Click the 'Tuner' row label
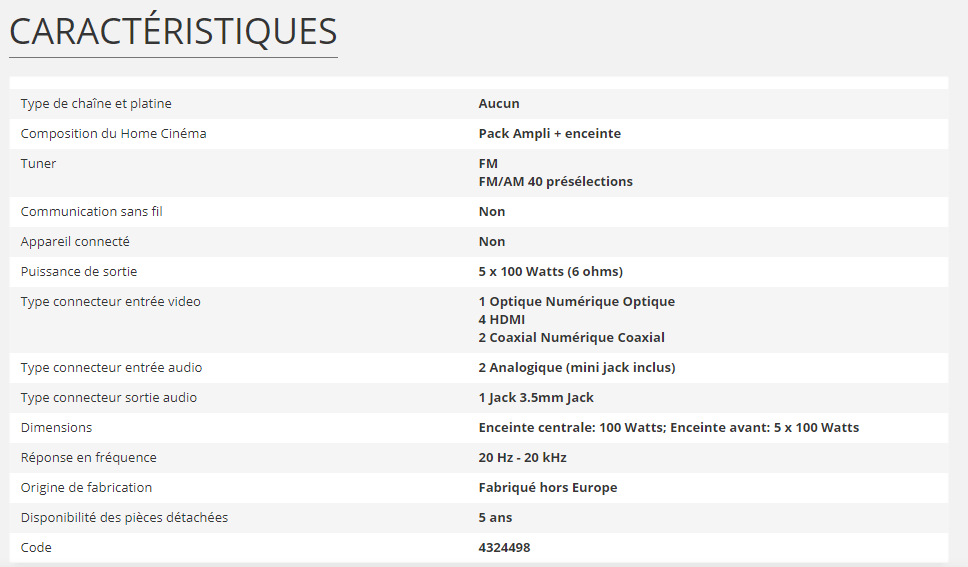This screenshot has height=567, width=968. [x=38, y=164]
